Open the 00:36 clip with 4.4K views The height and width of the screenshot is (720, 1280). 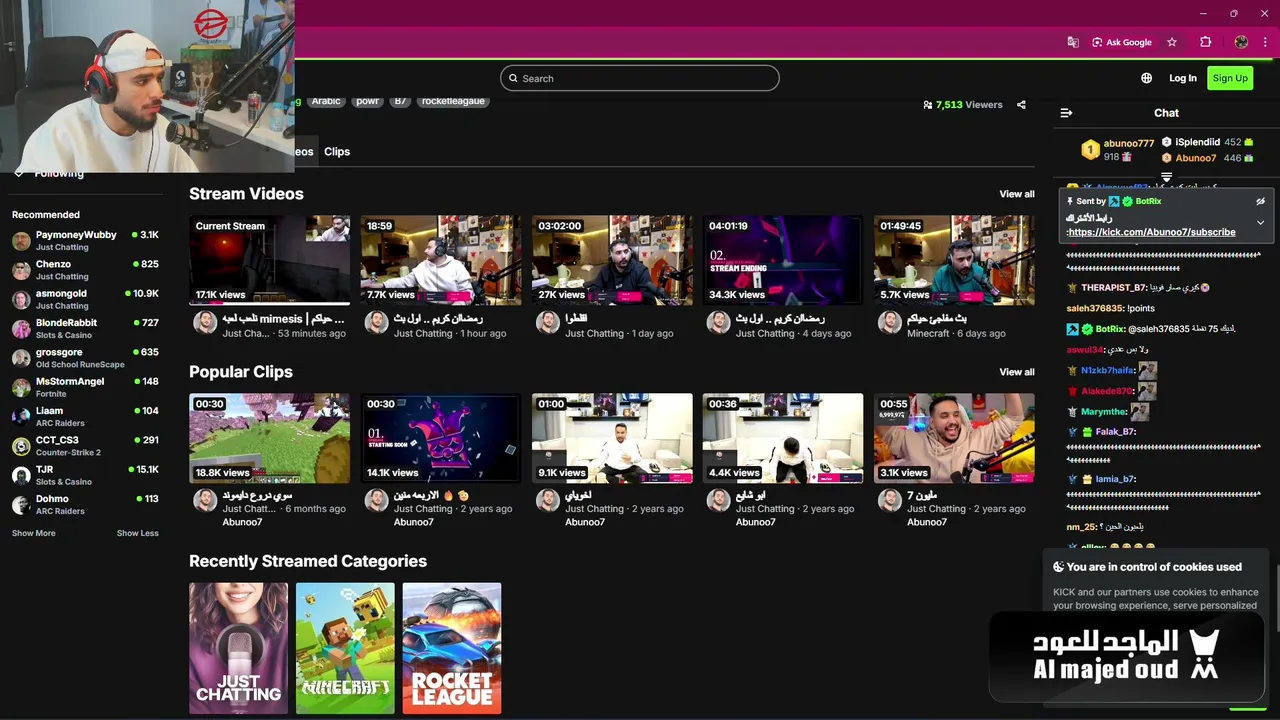783,438
